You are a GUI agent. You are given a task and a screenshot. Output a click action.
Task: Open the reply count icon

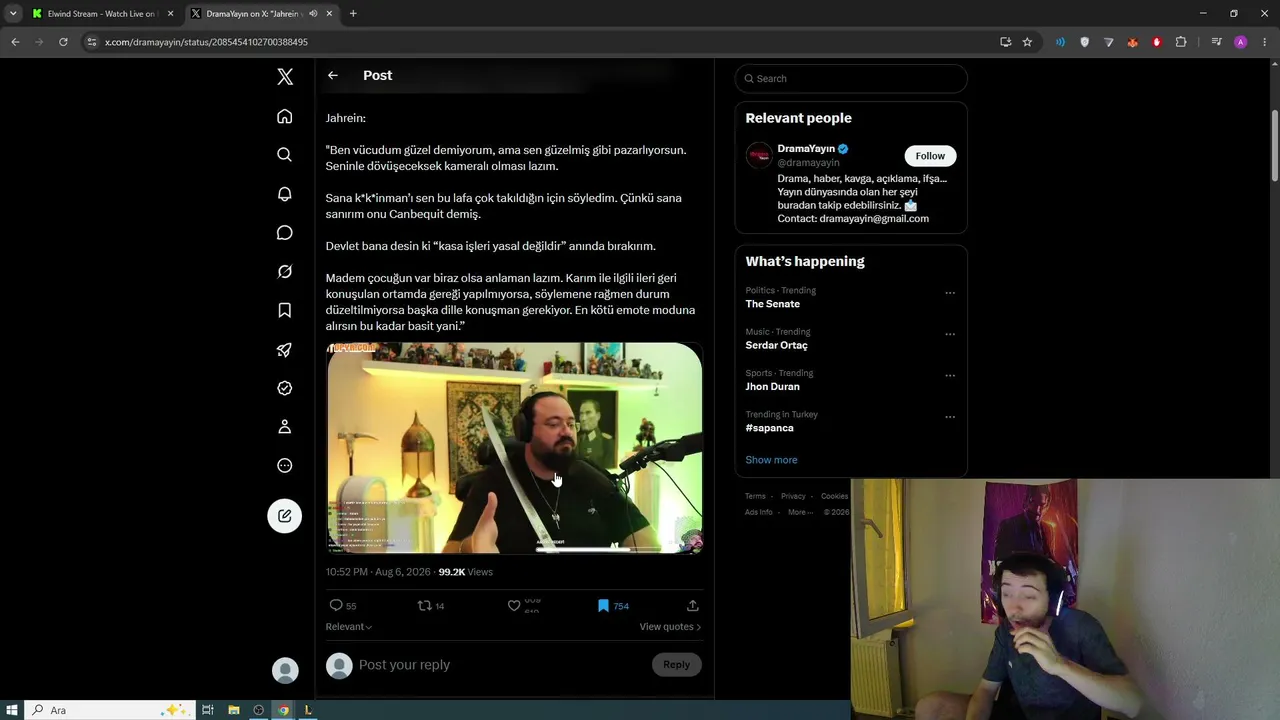pyautogui.click(x=336, y=606)
